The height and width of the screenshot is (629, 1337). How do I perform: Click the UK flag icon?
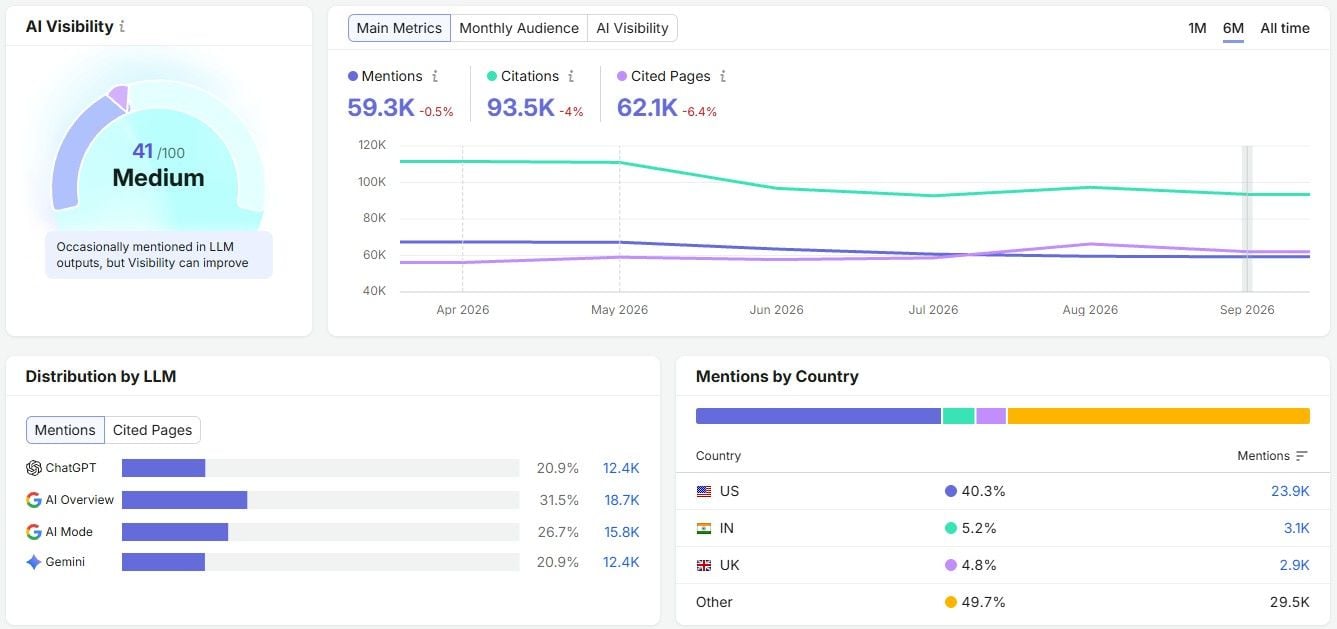704,565
